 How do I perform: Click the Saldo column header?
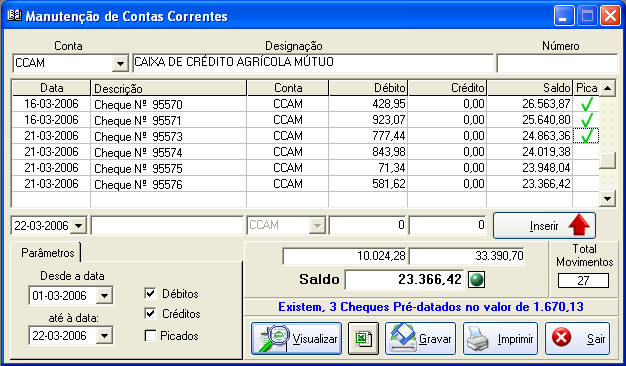pyautogui.click(x=530, y=88)
